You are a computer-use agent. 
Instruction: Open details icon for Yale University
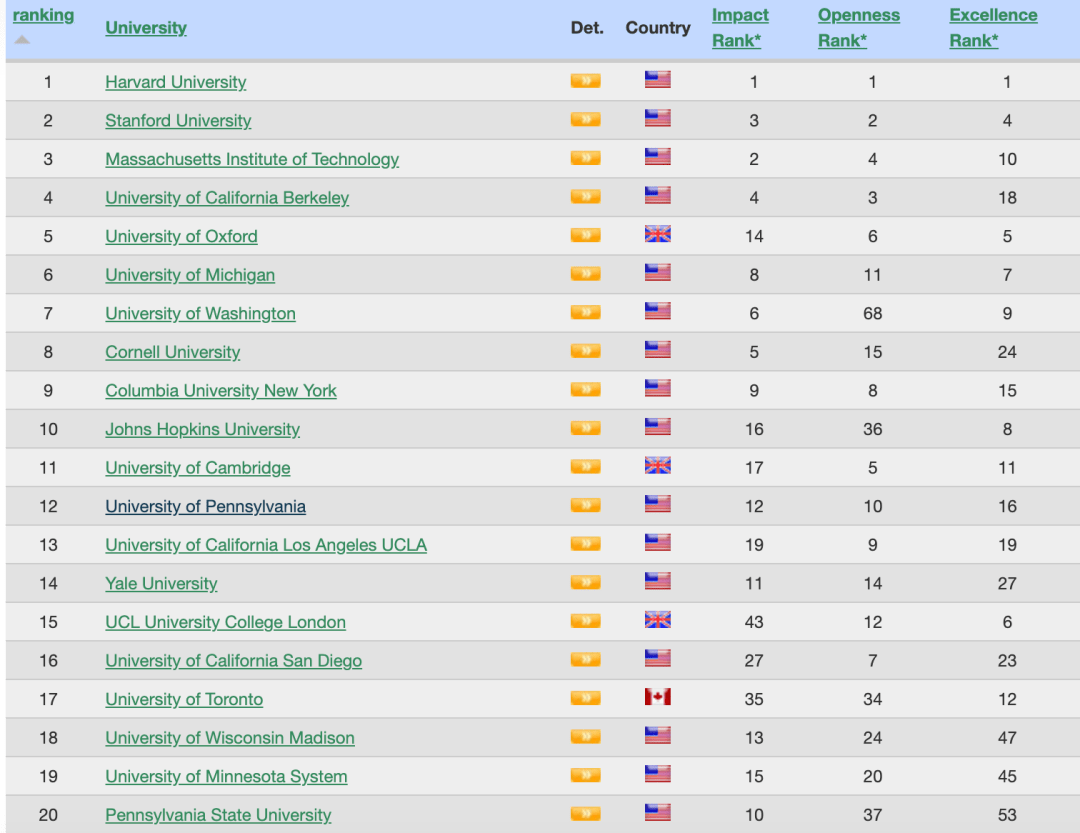585,582
